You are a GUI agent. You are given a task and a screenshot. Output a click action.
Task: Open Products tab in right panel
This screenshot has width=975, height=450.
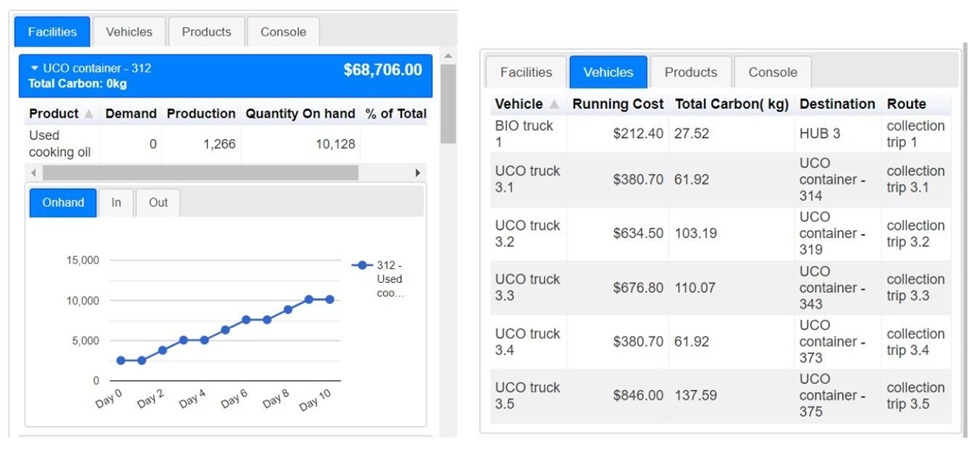[691, 72]
